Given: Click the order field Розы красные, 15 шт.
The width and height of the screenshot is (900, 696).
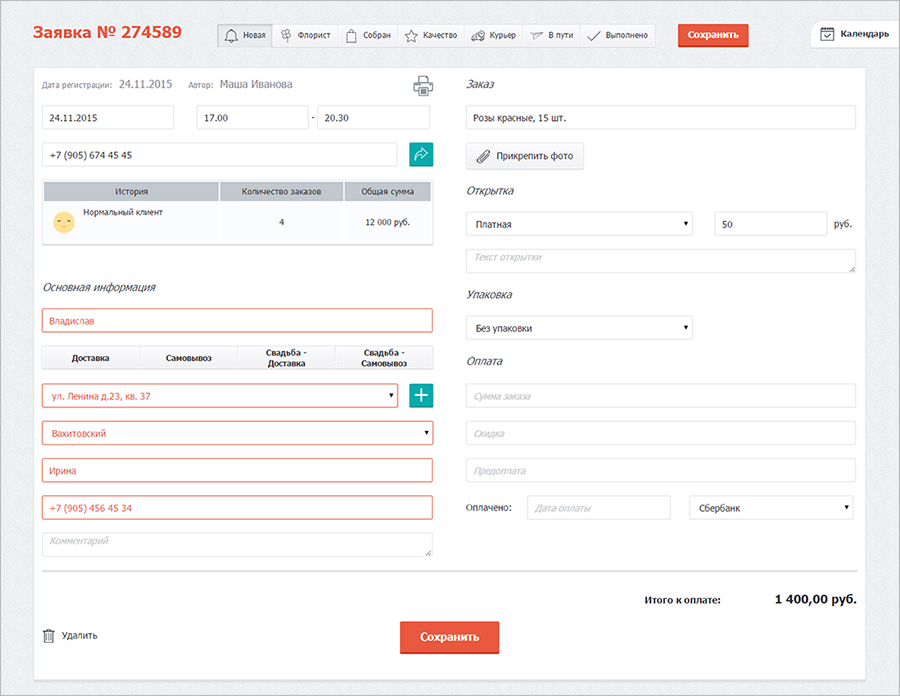Looking at the screenshot, I should point(661,117).
